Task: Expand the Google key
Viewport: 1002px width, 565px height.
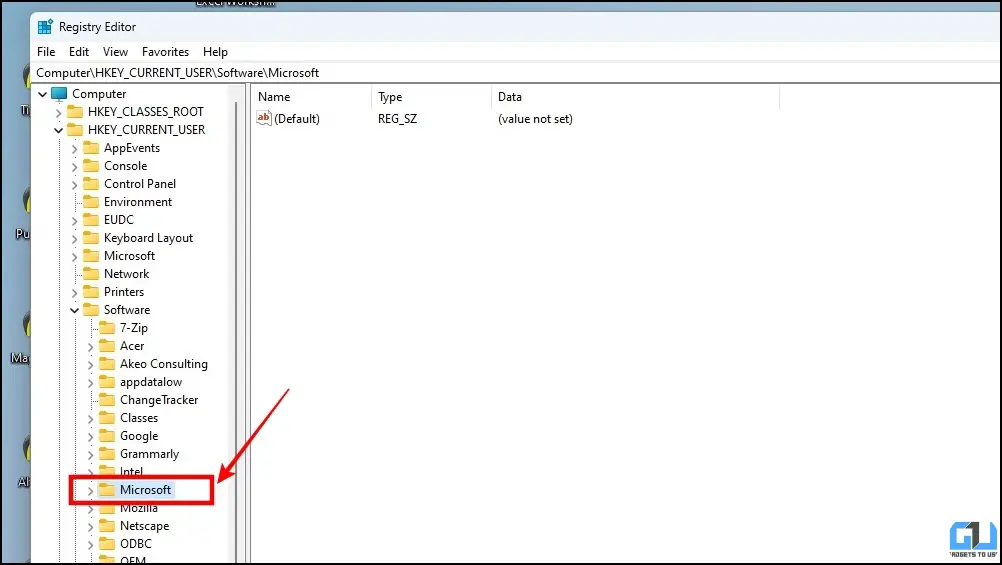Action: pos(90,437)
